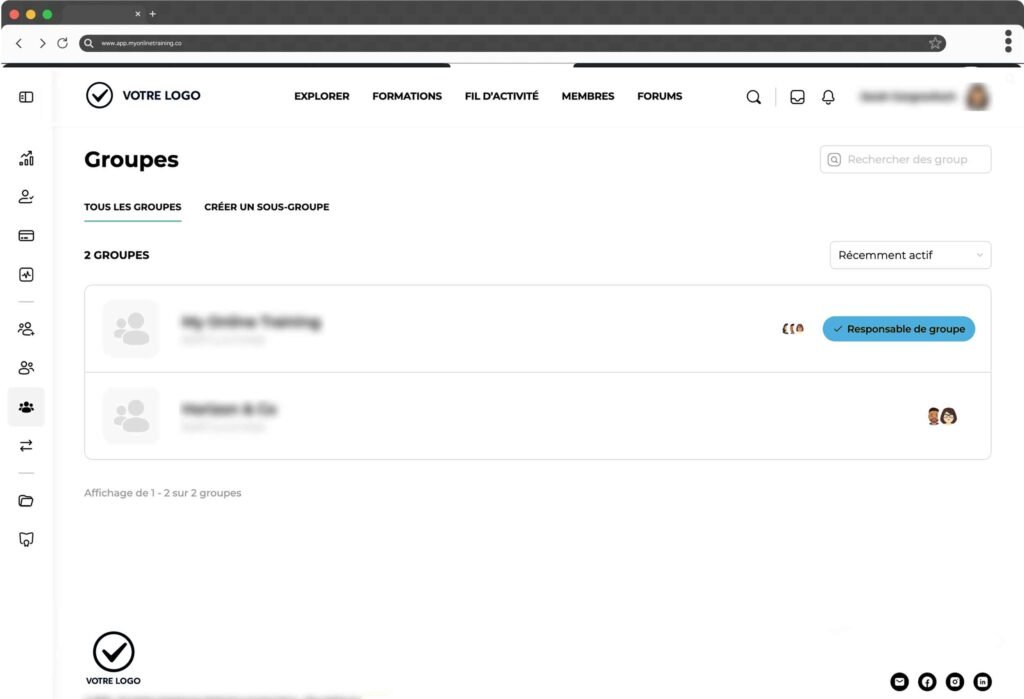Screen dimensions: 1024x699
Task: Click the Rechercher des groupes search field
Action: (x=906, y=160)
